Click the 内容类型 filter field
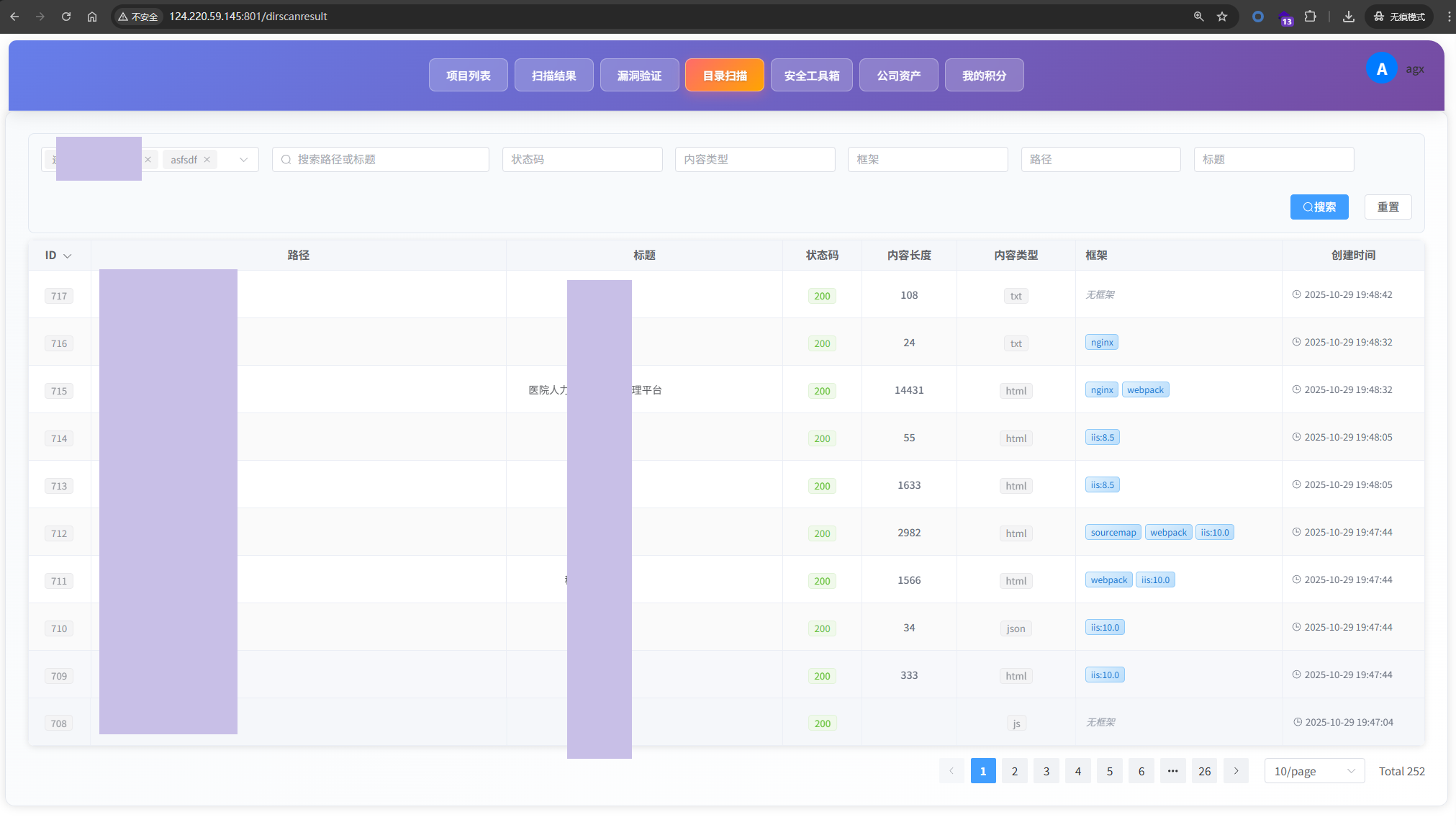This screenshot has width=1456, height=825. coord(755,160)
